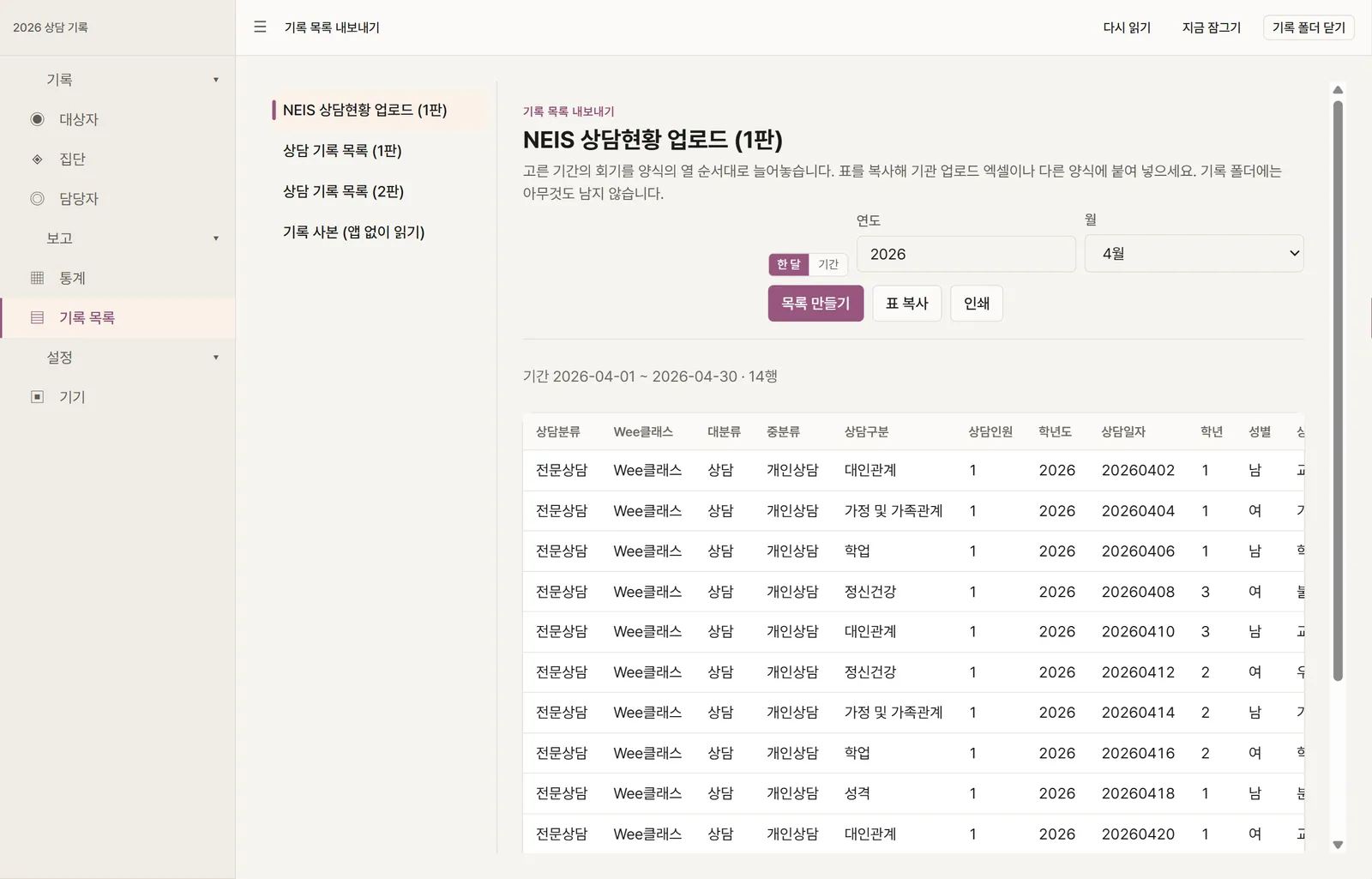The height and width of the screenshot is (879, 1372).
Task: Open 대상자 in the sidebar
Action: (x=117, y=119)
